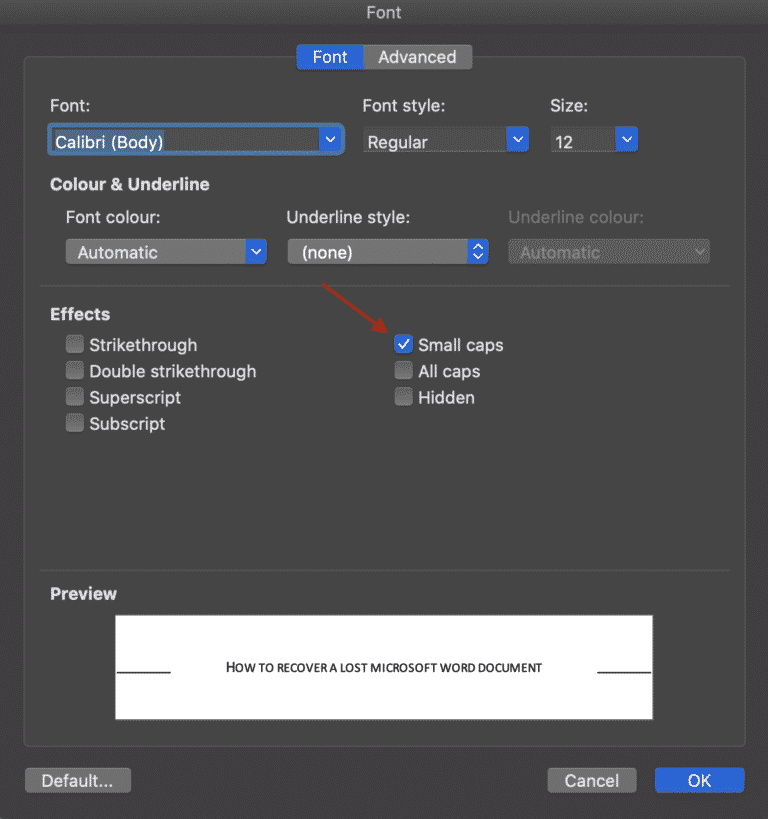Enable the Hidden text effect
The width and height of the screenshot is (768, 819).
[403, 397]
